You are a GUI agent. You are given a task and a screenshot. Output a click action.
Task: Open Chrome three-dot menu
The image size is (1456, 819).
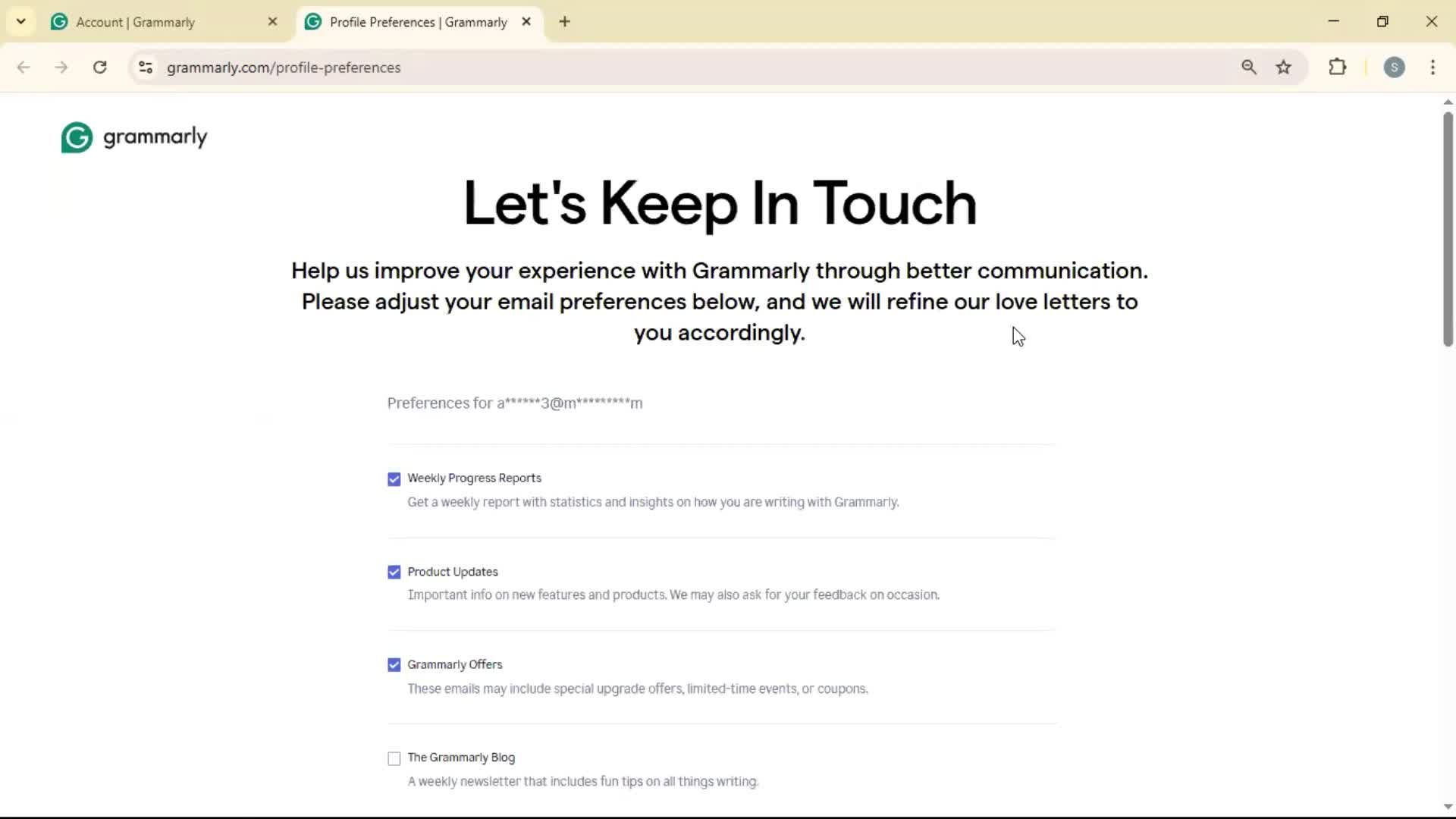pos(1432,67)
